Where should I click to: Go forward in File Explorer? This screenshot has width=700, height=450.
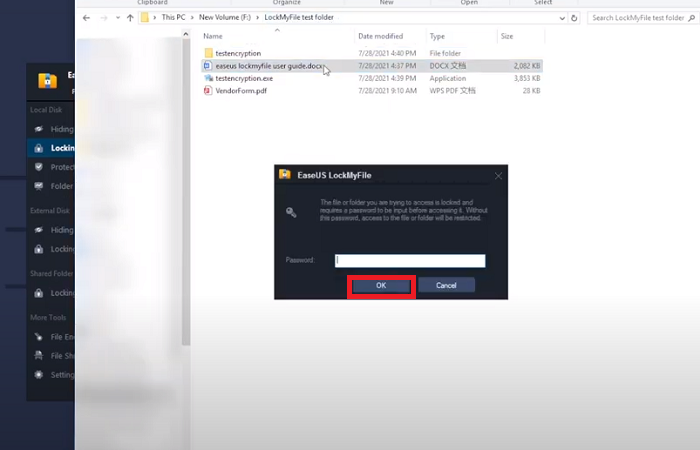click(x=104, y=18)
